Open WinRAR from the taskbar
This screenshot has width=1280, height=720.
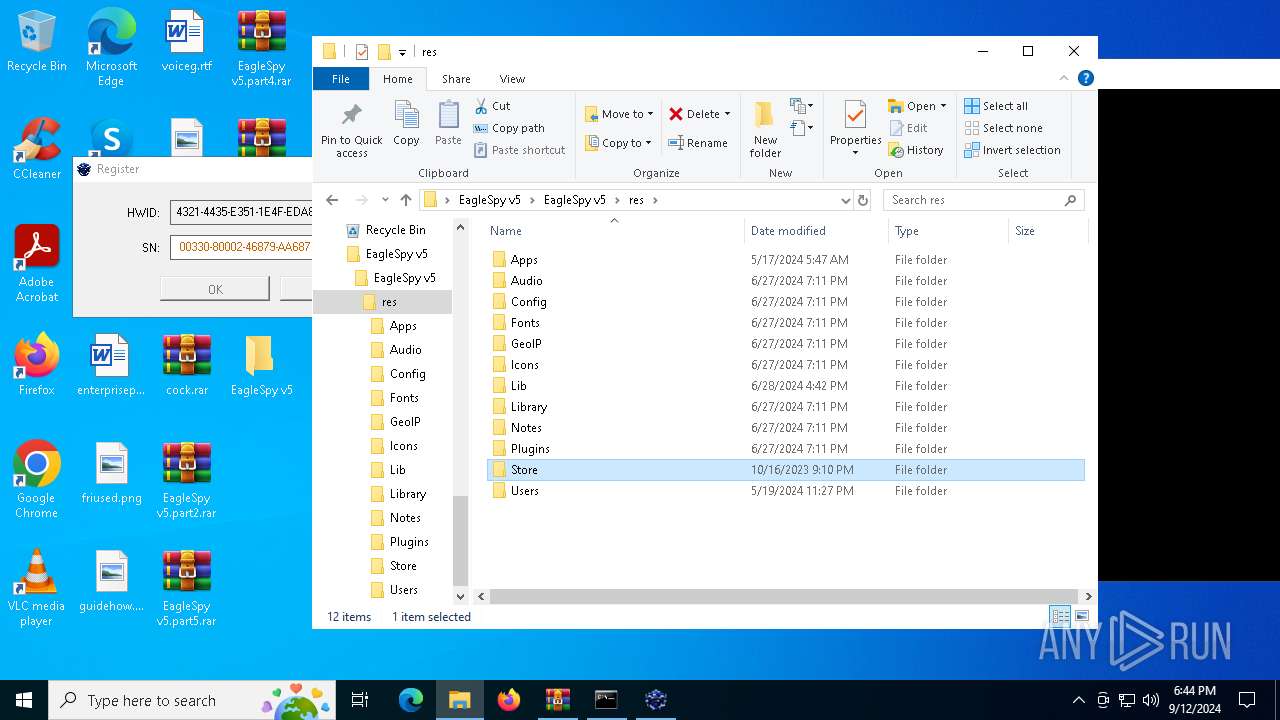point(557,700)
